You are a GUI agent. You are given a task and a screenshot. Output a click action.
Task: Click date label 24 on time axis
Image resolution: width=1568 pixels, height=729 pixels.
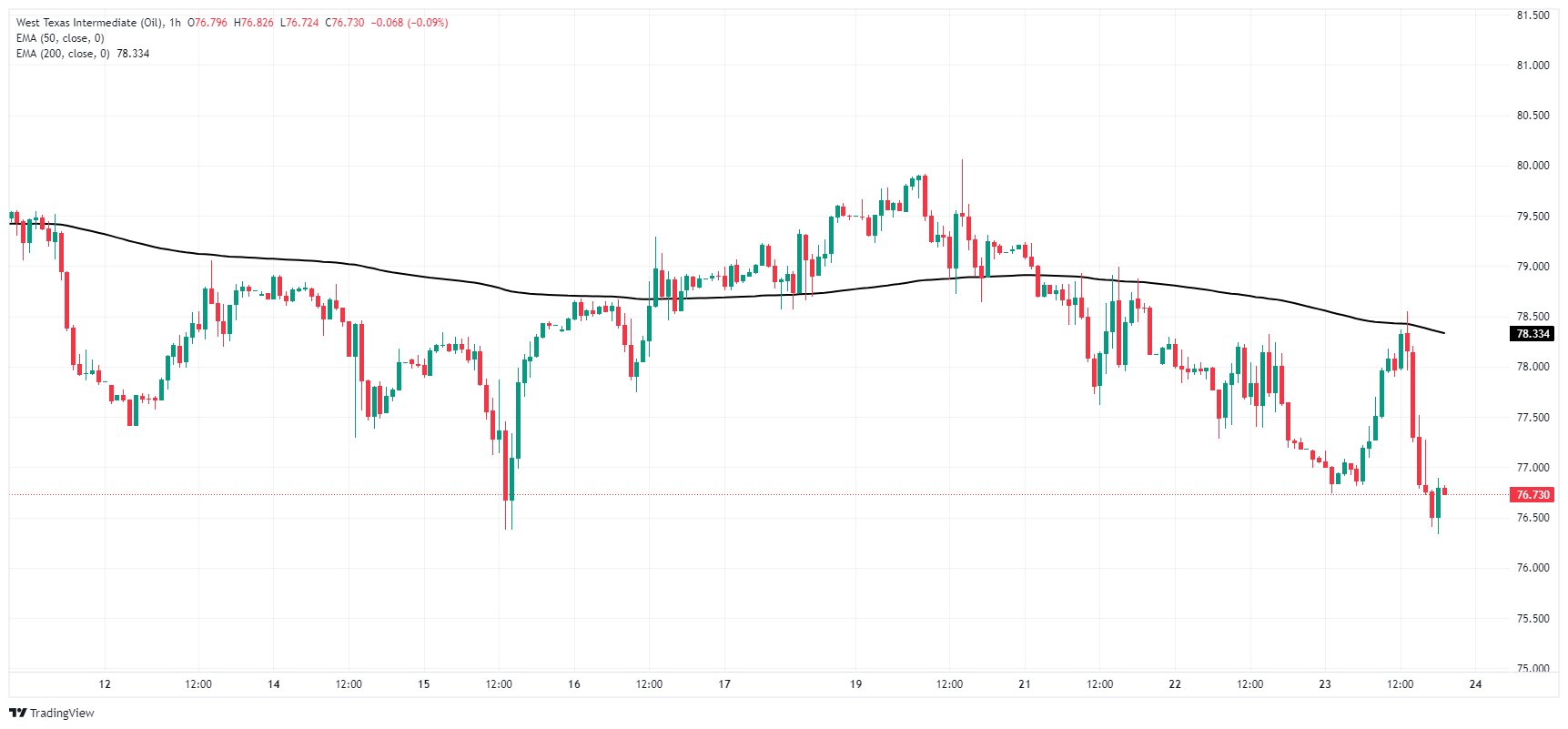1475,684
